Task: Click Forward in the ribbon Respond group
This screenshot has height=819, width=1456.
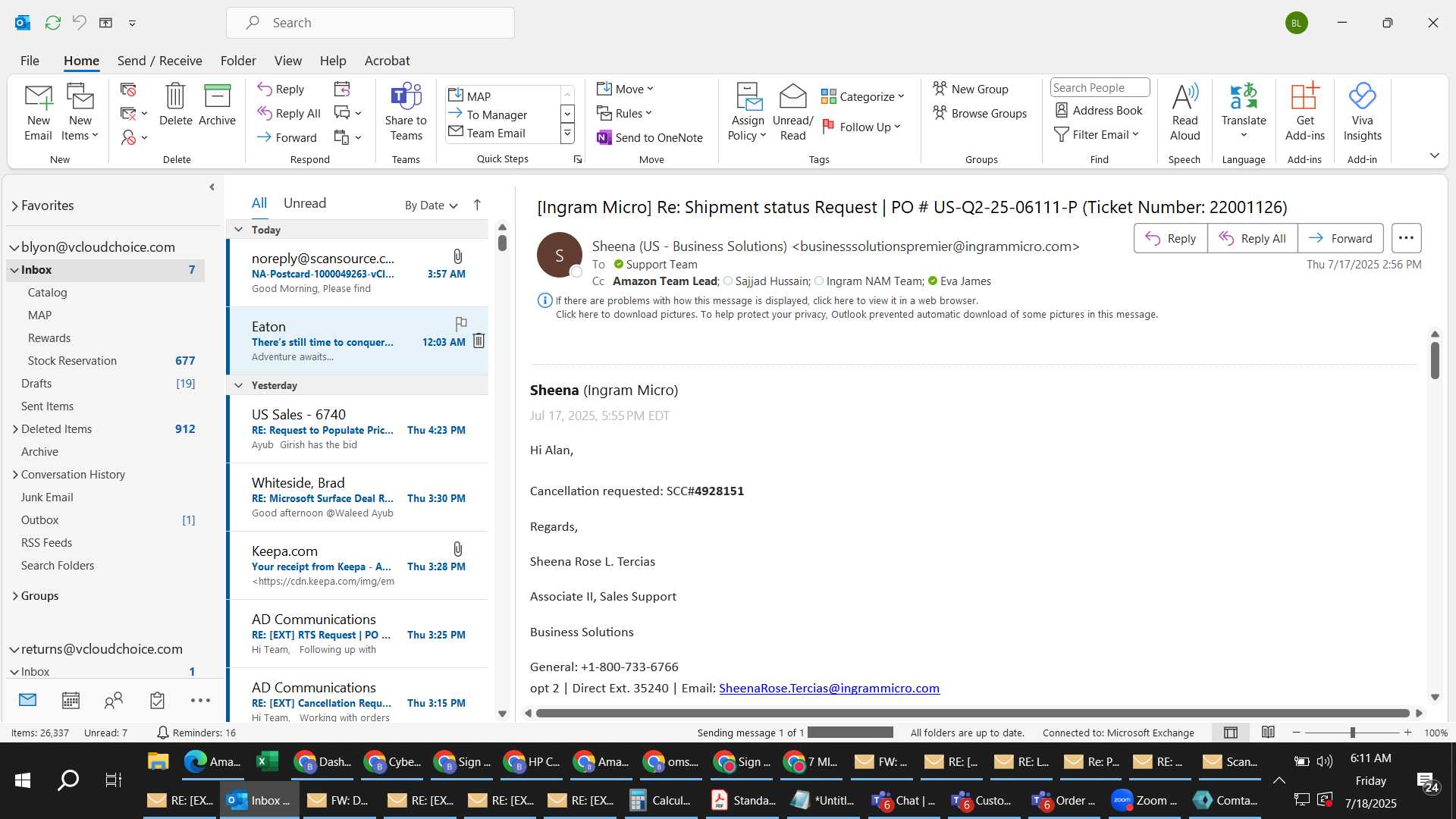Action: (x=287, y=137)
